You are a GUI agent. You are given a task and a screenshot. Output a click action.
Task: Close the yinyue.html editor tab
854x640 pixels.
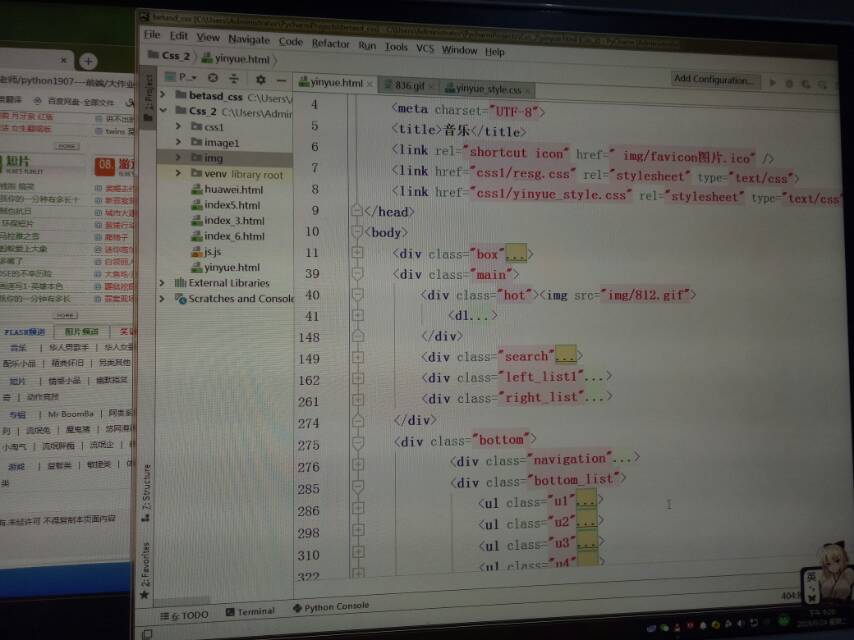point(369,84)
